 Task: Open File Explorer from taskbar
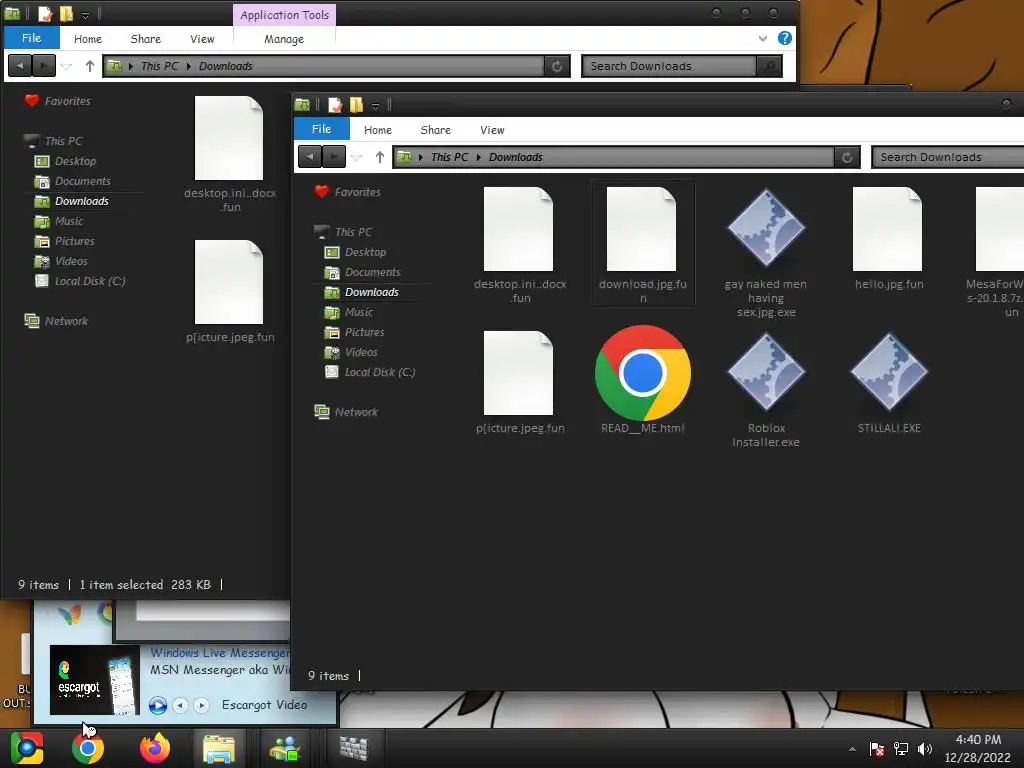pos(219,749)
